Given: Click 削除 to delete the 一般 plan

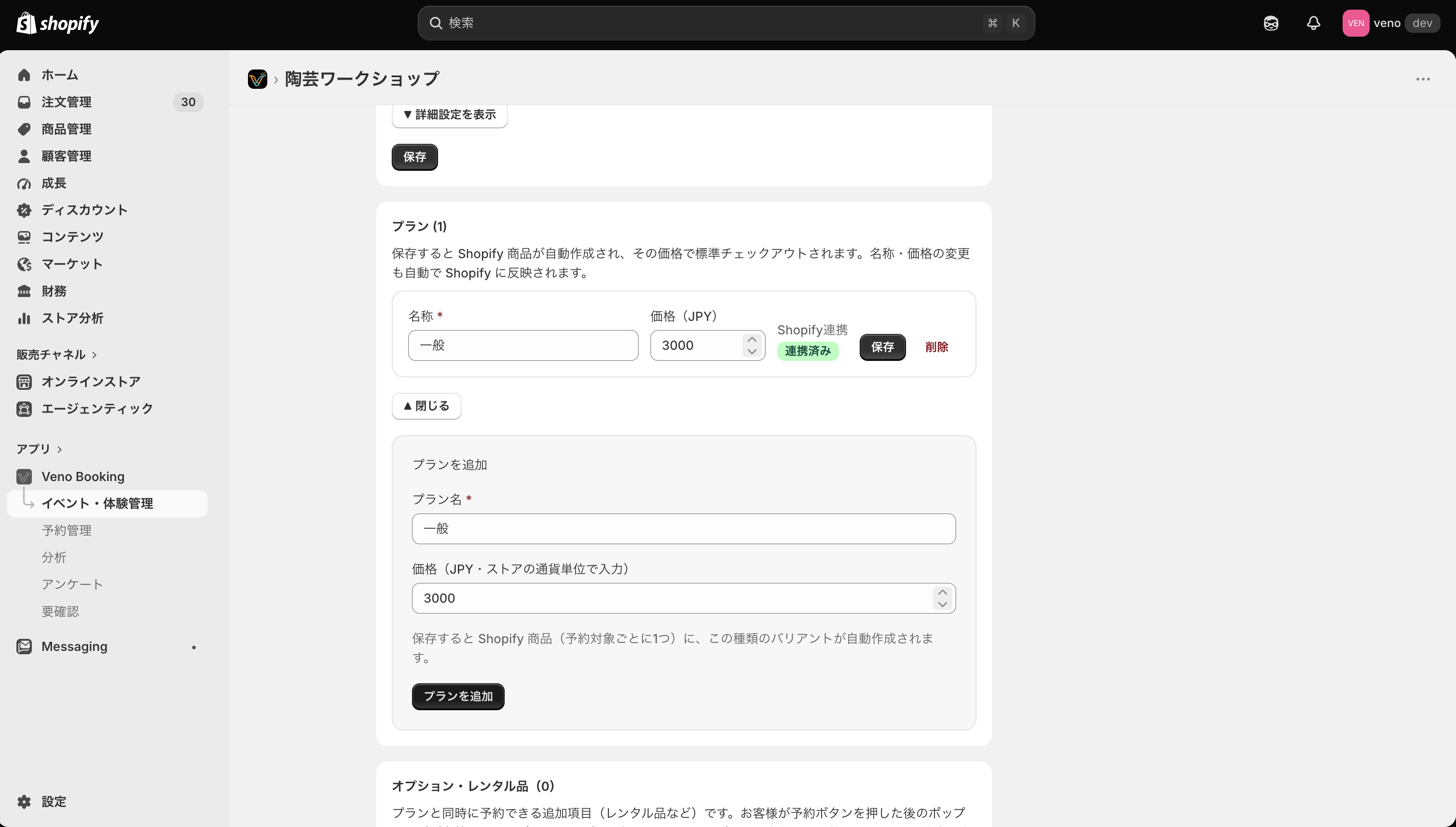Looking at the screenshot, I should (x=936, y=347).
